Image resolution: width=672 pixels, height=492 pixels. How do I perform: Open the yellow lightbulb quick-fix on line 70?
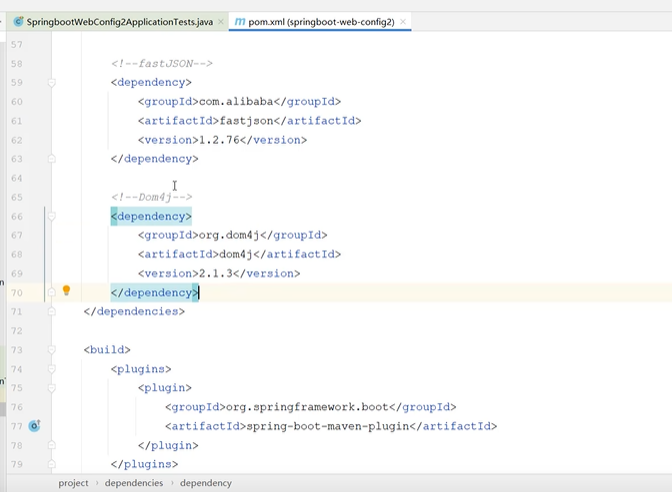(x=66, y=291)
